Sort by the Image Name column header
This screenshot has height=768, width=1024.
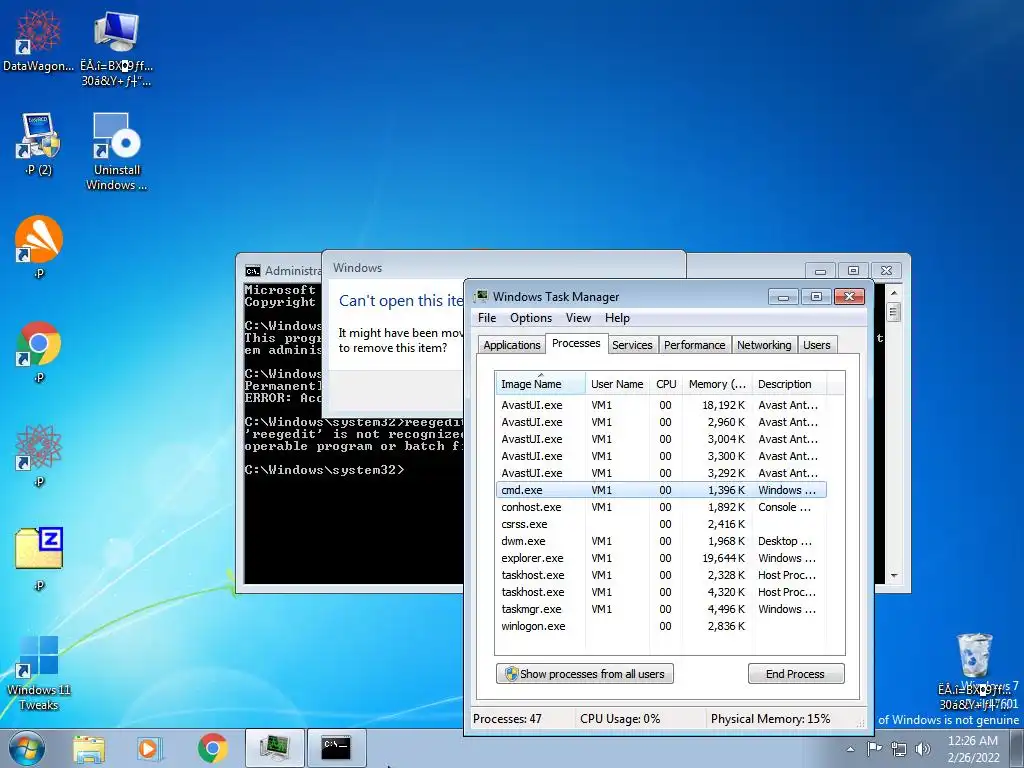pyautogui.click(x=540, y=384)
